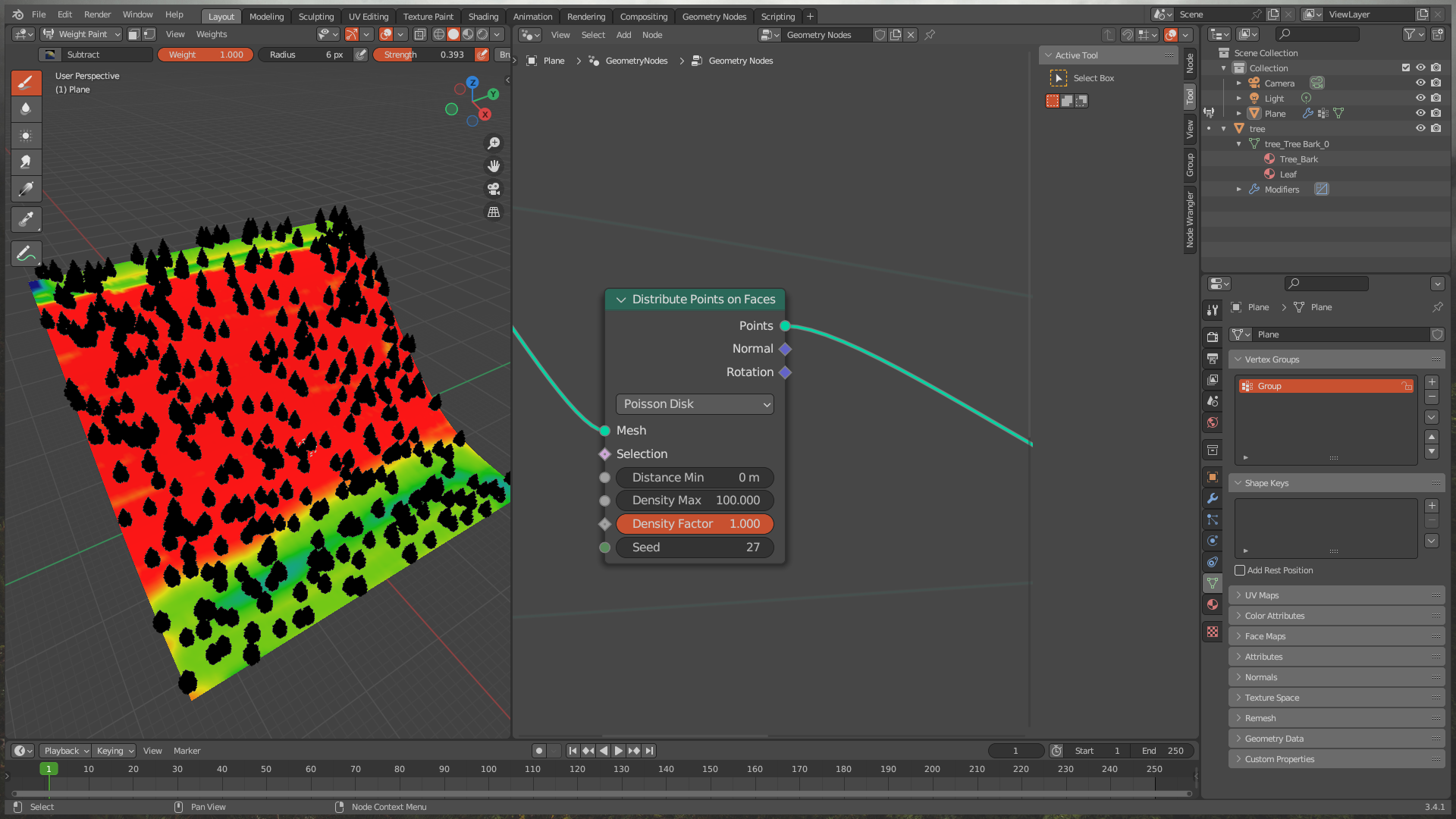Click the Density Max value field

pos(695,500)
